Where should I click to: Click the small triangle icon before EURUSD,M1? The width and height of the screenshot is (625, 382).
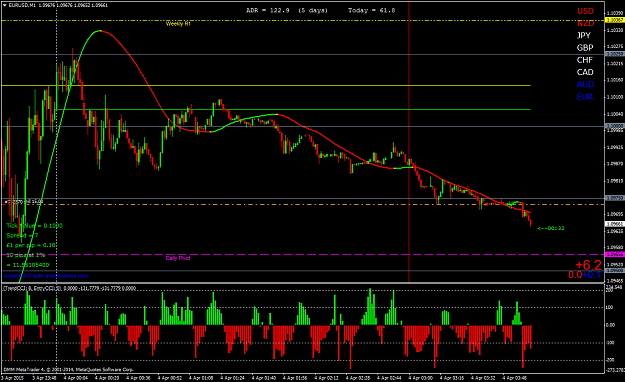pyautogui.click(x=4, y=5)
